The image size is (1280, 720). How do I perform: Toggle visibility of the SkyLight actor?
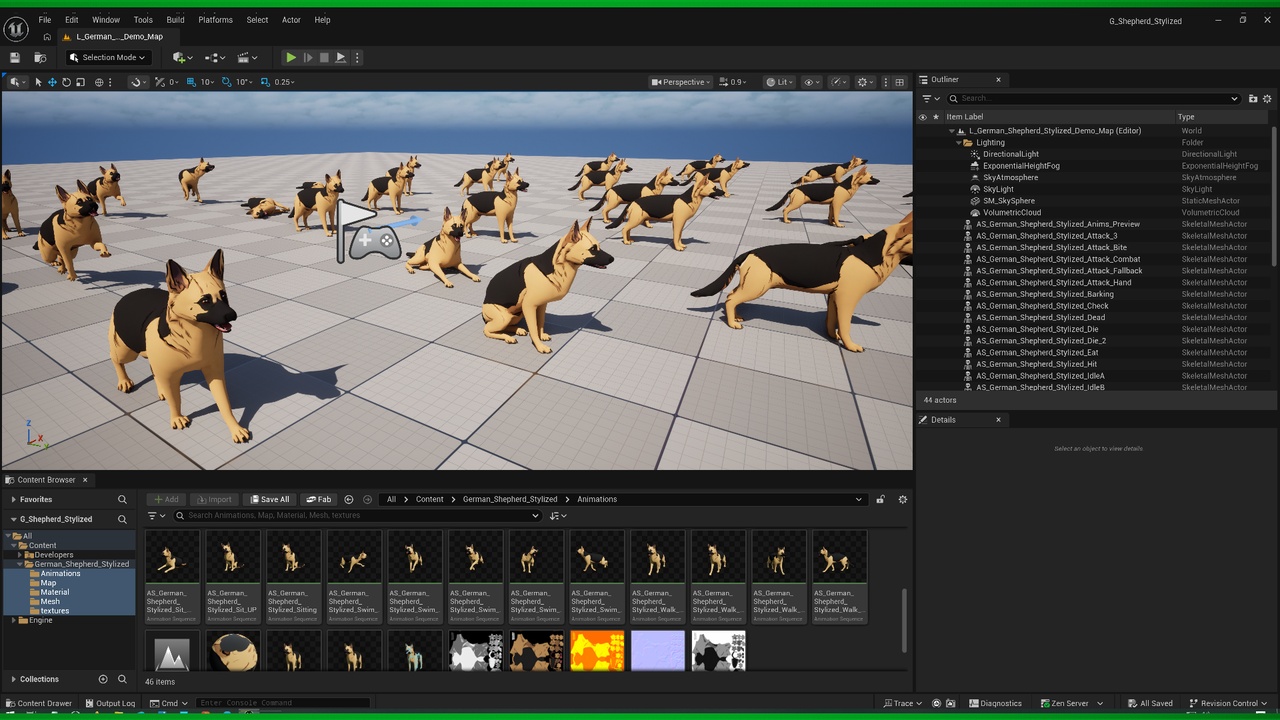pyautogui.click(x=922, y=189)
